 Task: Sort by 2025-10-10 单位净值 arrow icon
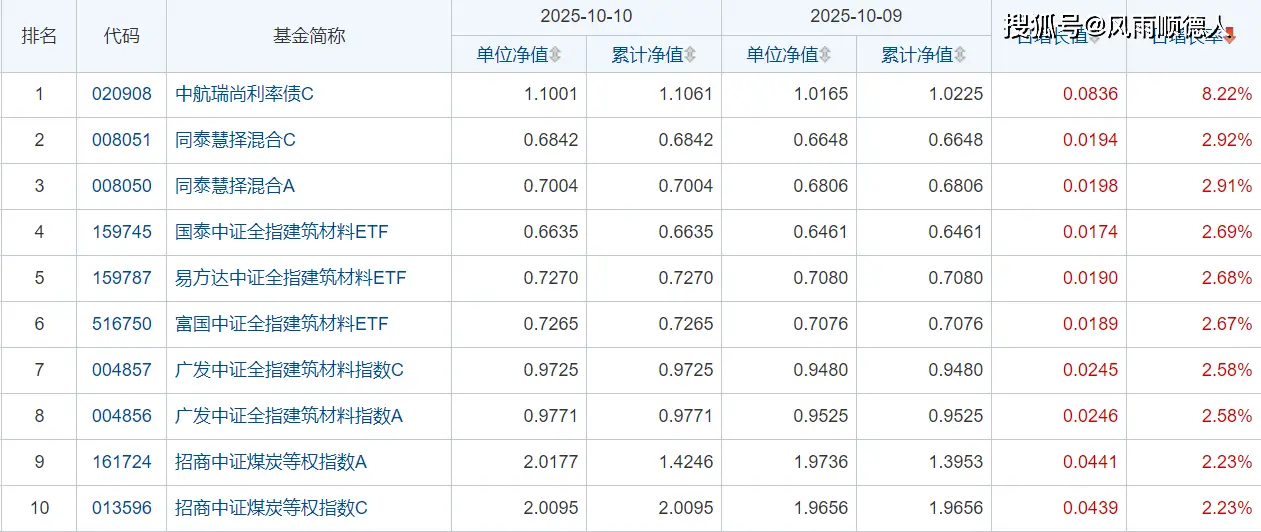tap(555, 55)
